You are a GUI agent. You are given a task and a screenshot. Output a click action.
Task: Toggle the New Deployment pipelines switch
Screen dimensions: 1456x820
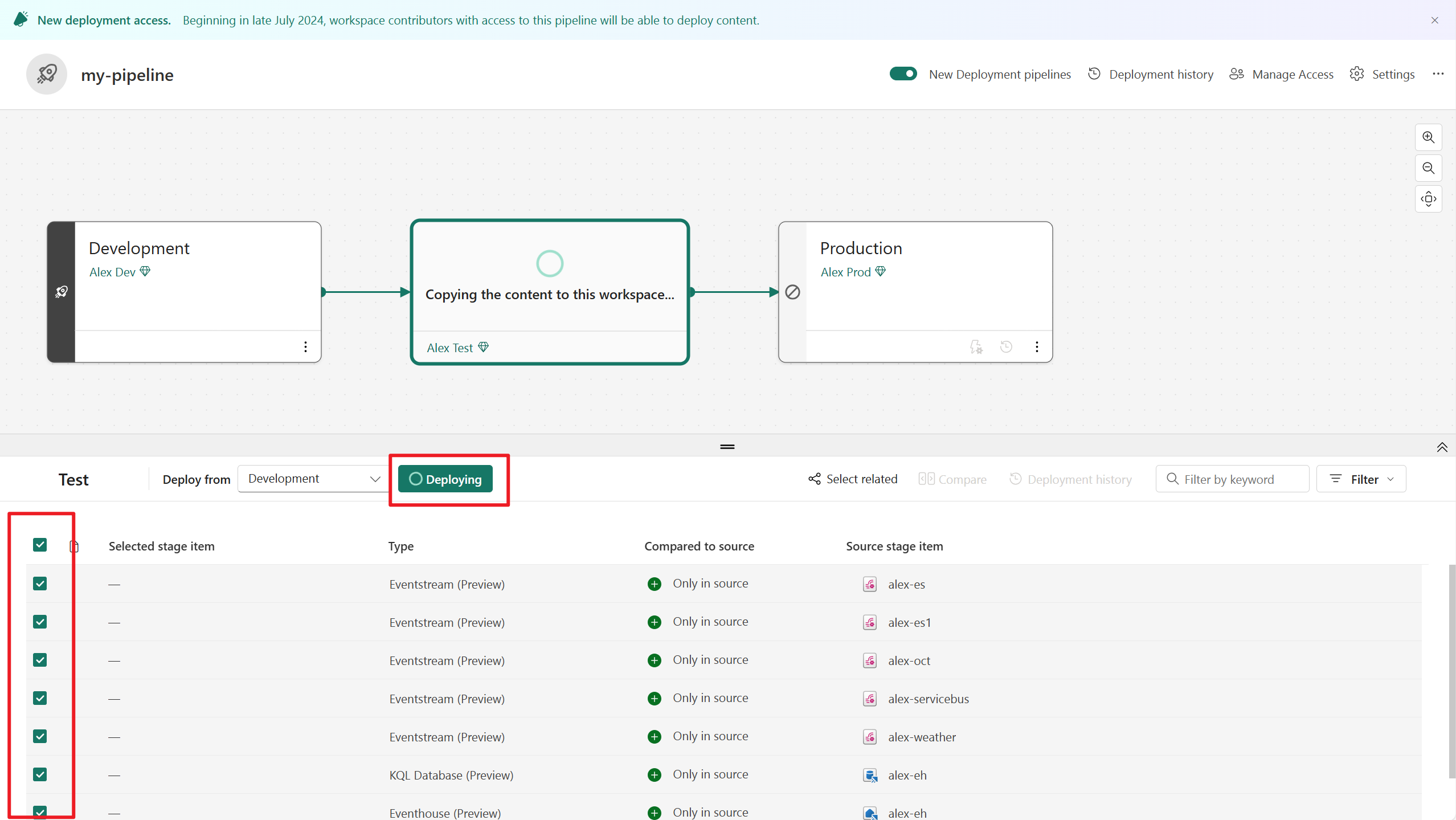(x=902, y=74)
